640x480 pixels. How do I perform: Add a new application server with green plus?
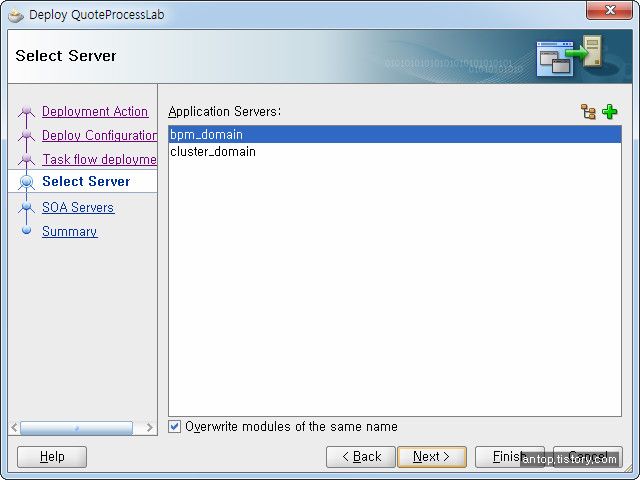[610, 112]
